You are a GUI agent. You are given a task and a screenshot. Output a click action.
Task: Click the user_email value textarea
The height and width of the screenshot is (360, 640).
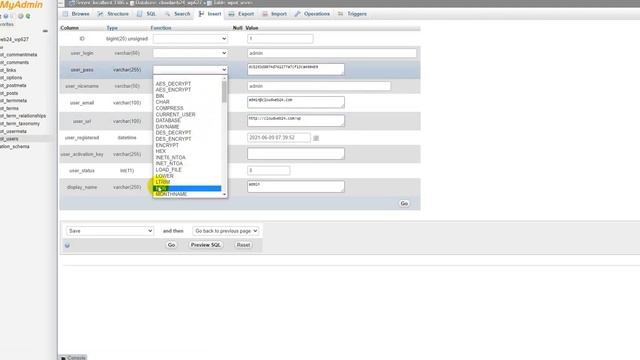[296, 102]
